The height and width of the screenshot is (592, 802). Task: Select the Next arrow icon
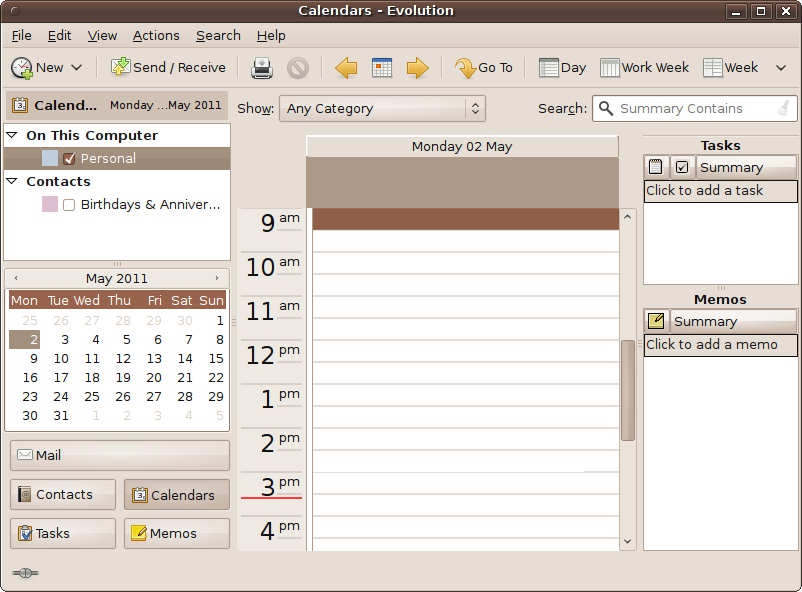(x=416, y=67)
